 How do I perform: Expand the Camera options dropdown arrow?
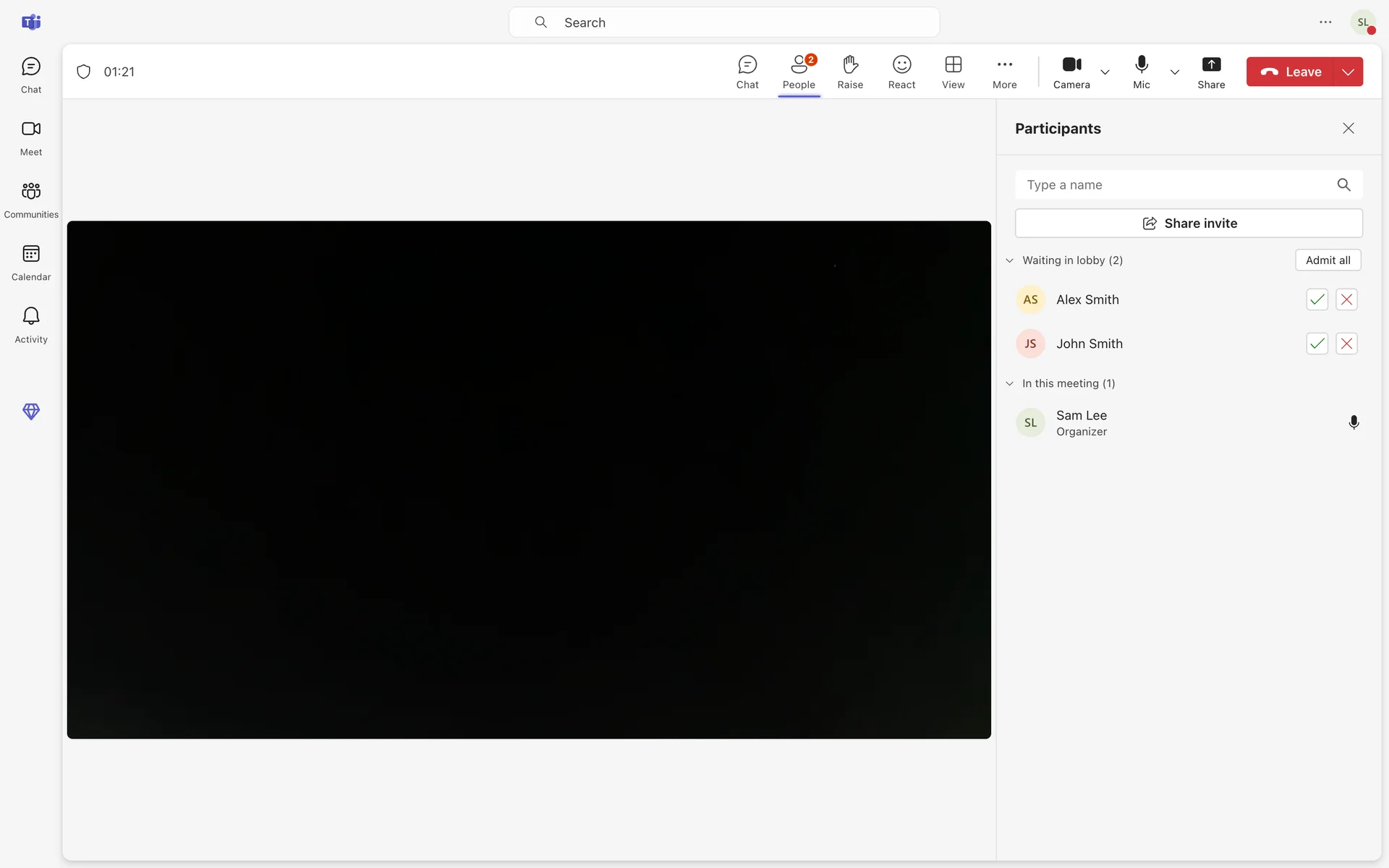click(x=1105, y=72)
